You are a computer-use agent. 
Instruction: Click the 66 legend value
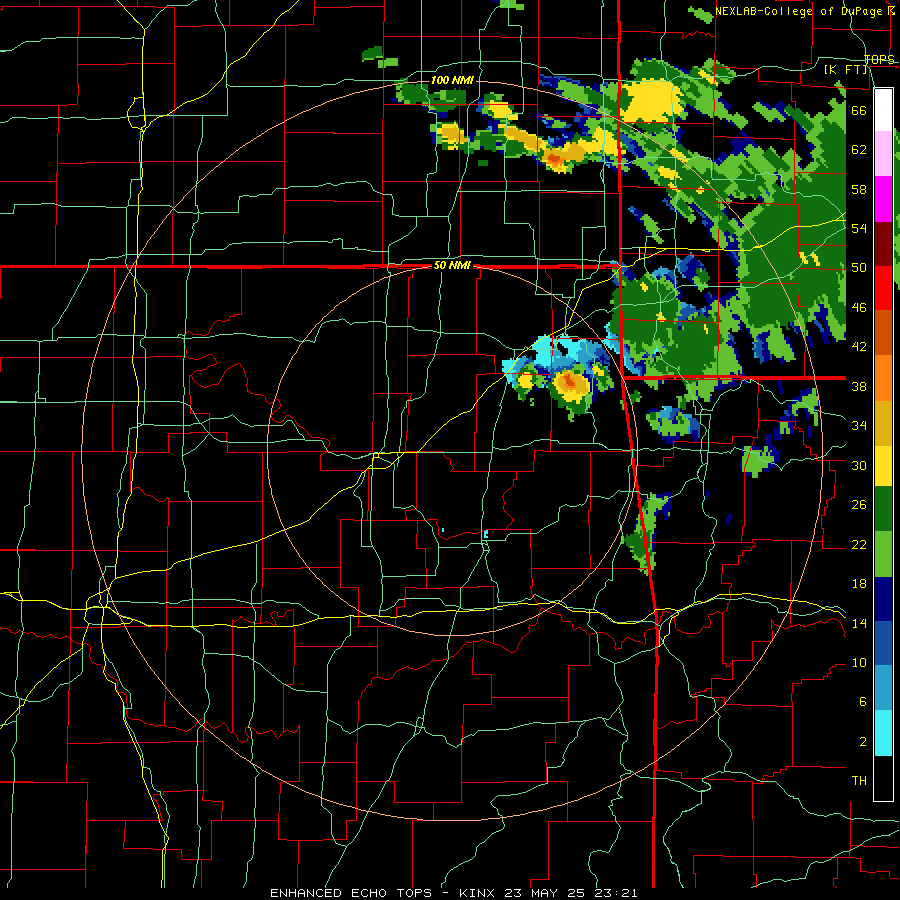[859, 110]
